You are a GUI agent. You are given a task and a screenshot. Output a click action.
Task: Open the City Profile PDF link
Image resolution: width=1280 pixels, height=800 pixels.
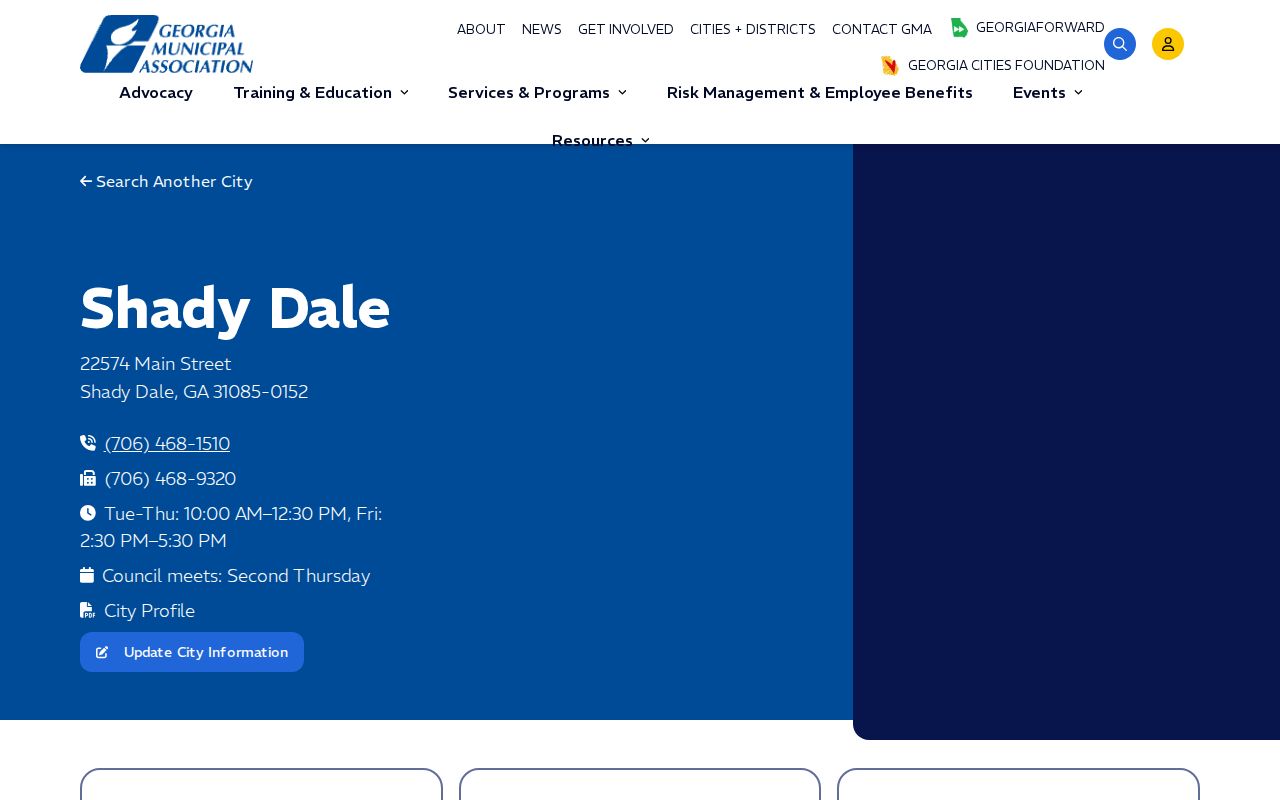tap(150, 611)
